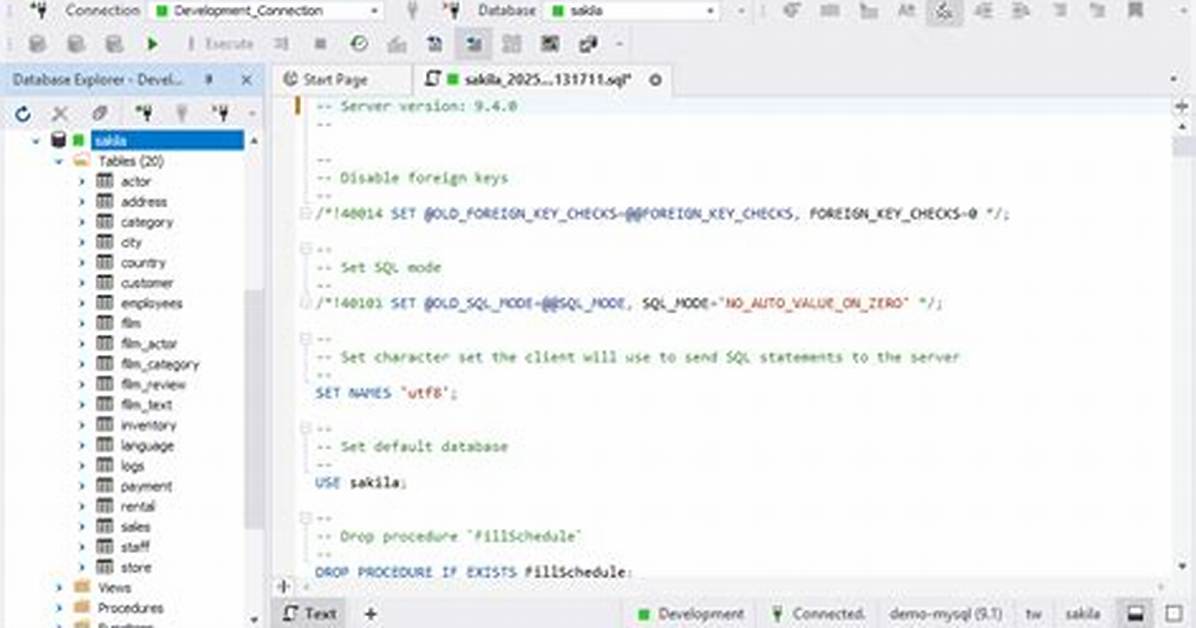
Task: Open the document tabs list dropdown arrow
Action: pyautogui.click(x=1173, y=79)
